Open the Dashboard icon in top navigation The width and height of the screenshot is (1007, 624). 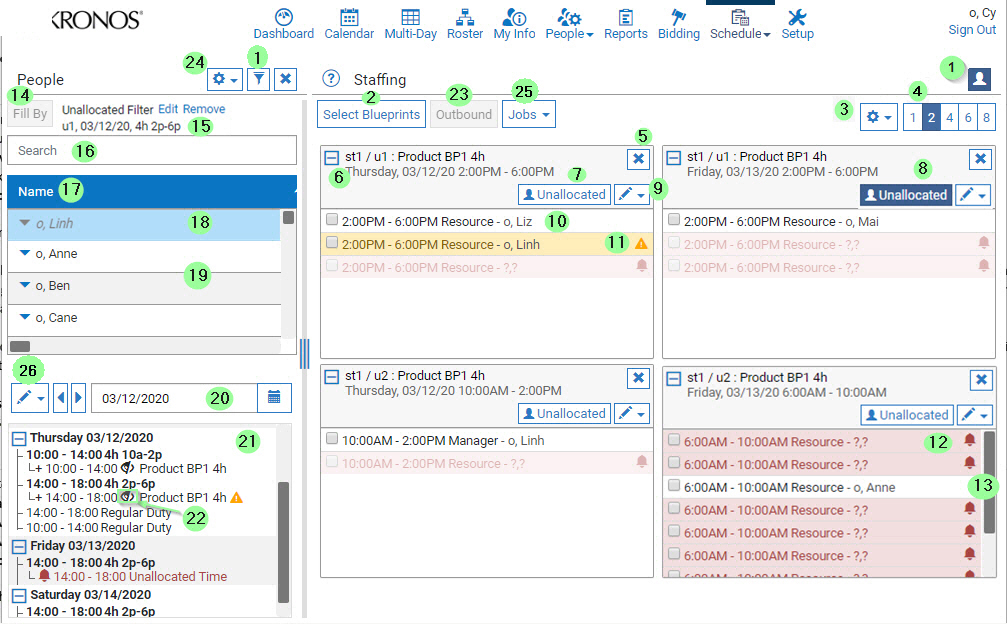click(283, 17)
